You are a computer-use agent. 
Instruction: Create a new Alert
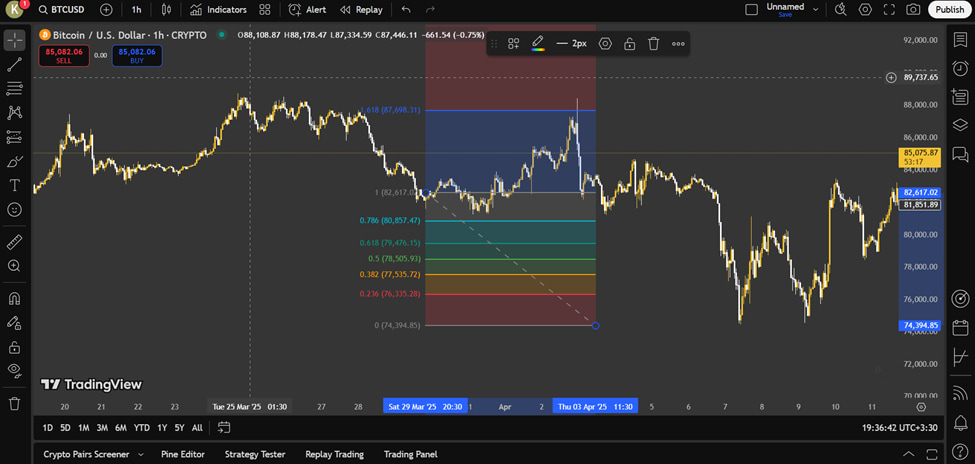pyautogui.click(x=307, y=10)
